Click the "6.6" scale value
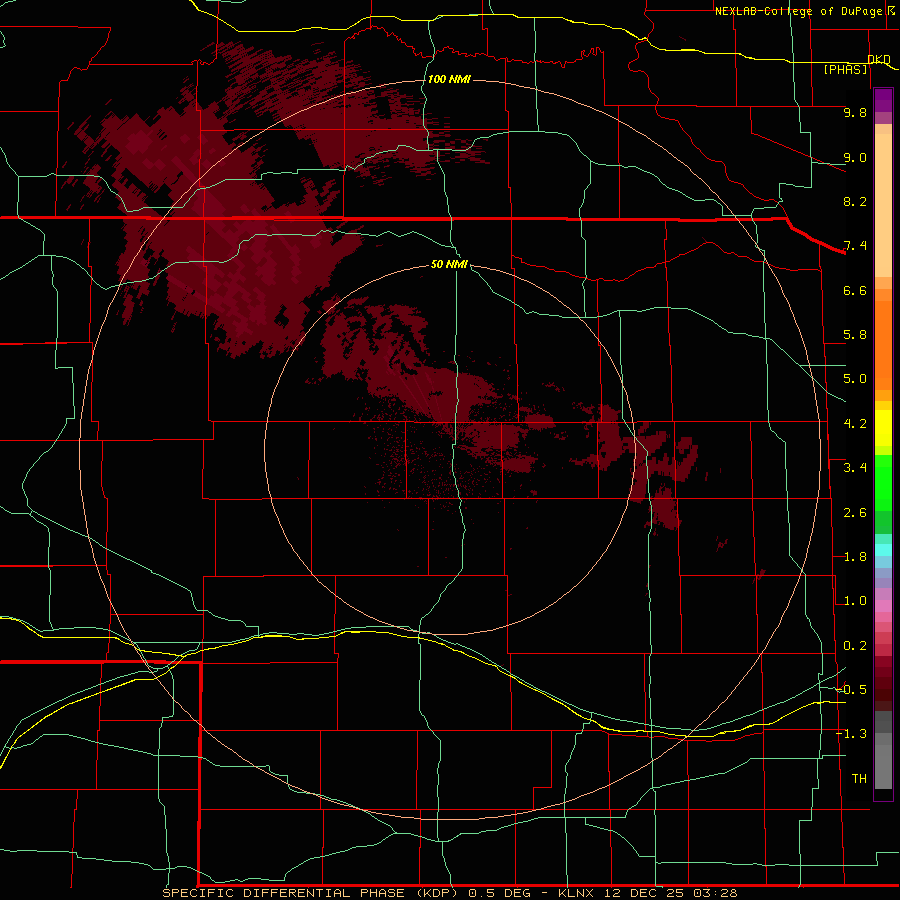The width and height of the screenshot is (900, 900). click(x=855, y=290)
